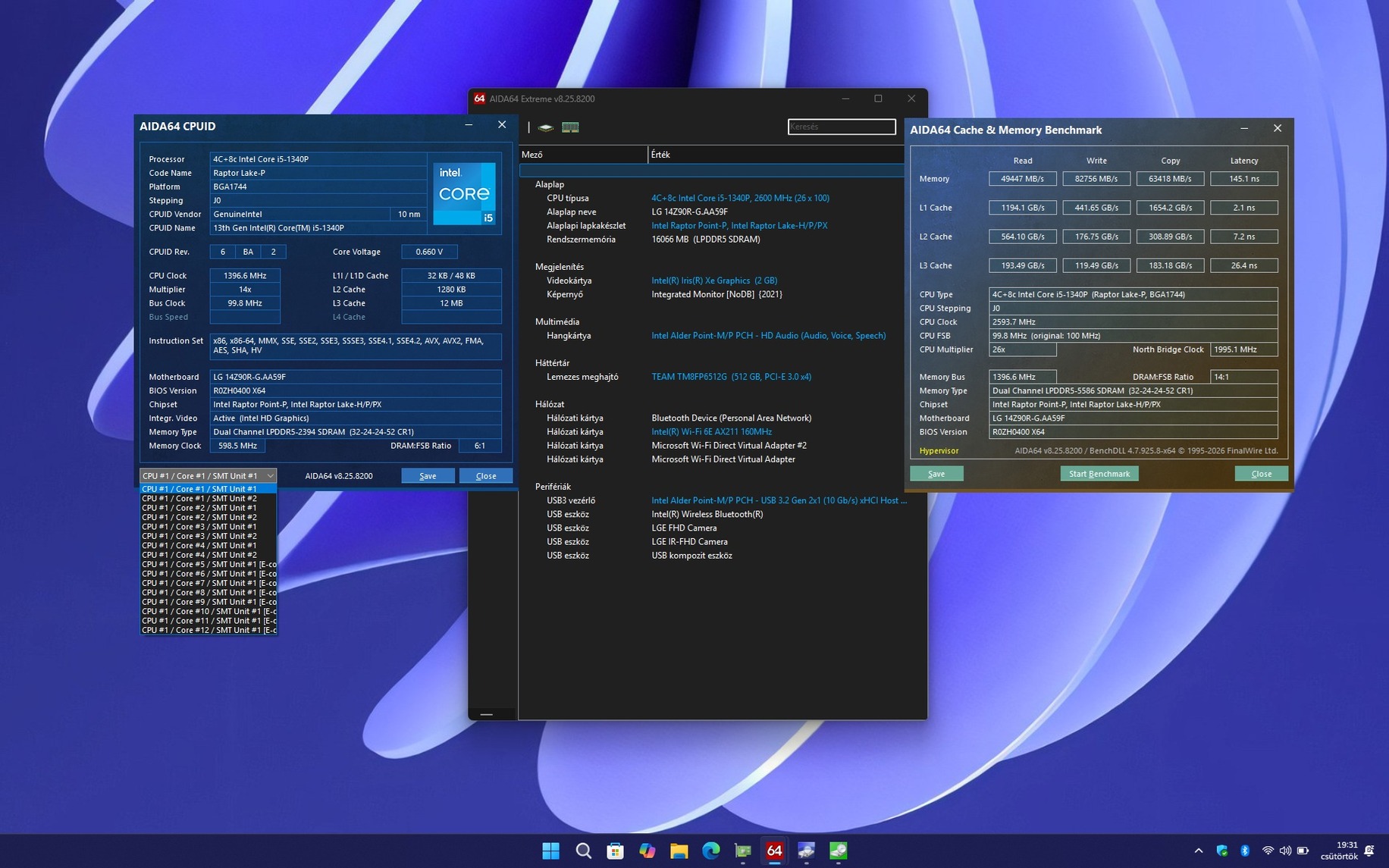
Task: Select Core #2 / SMT Unit #1 from list
Action: (199, 508)
